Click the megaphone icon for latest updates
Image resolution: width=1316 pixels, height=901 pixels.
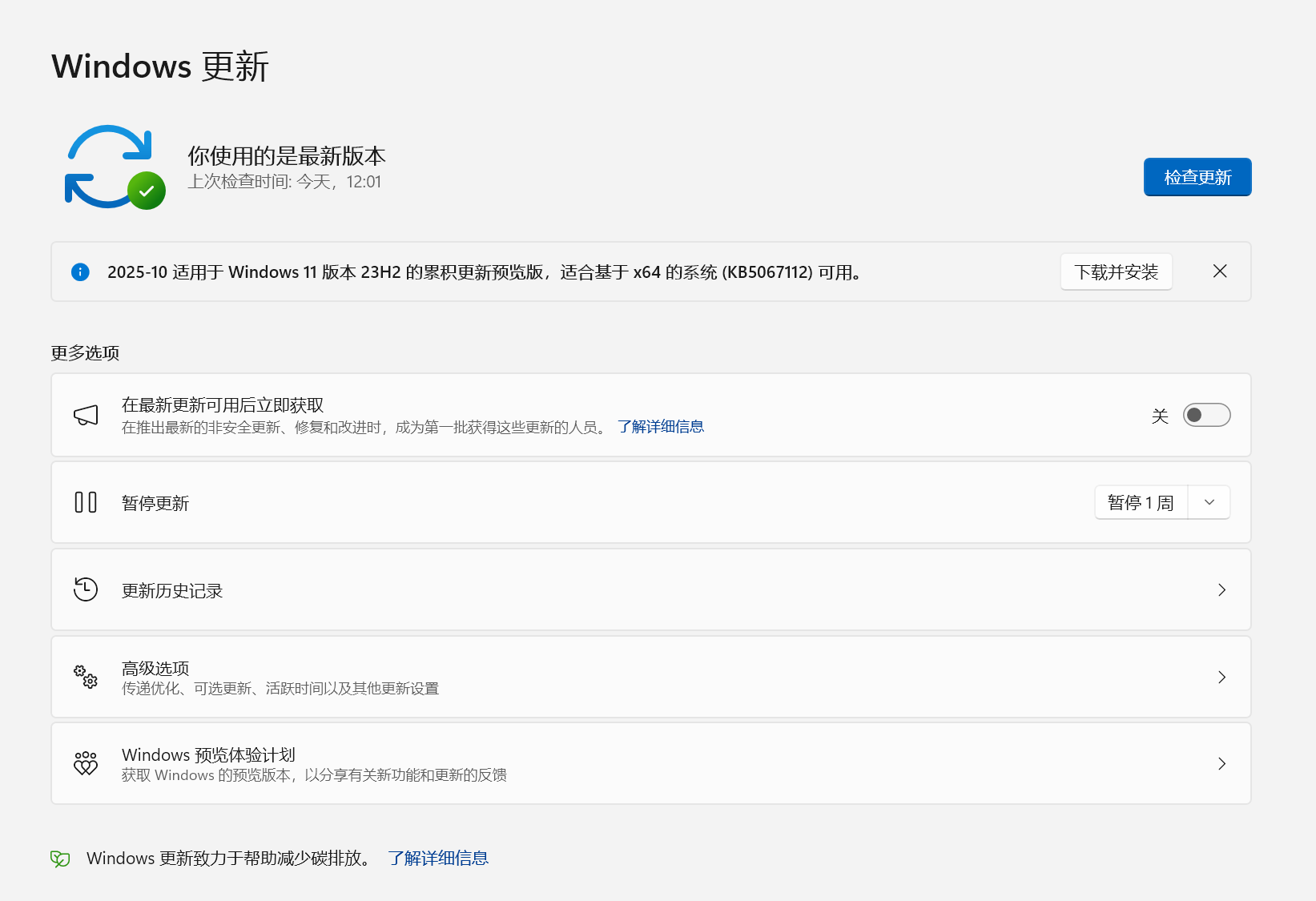coord(86,415)
